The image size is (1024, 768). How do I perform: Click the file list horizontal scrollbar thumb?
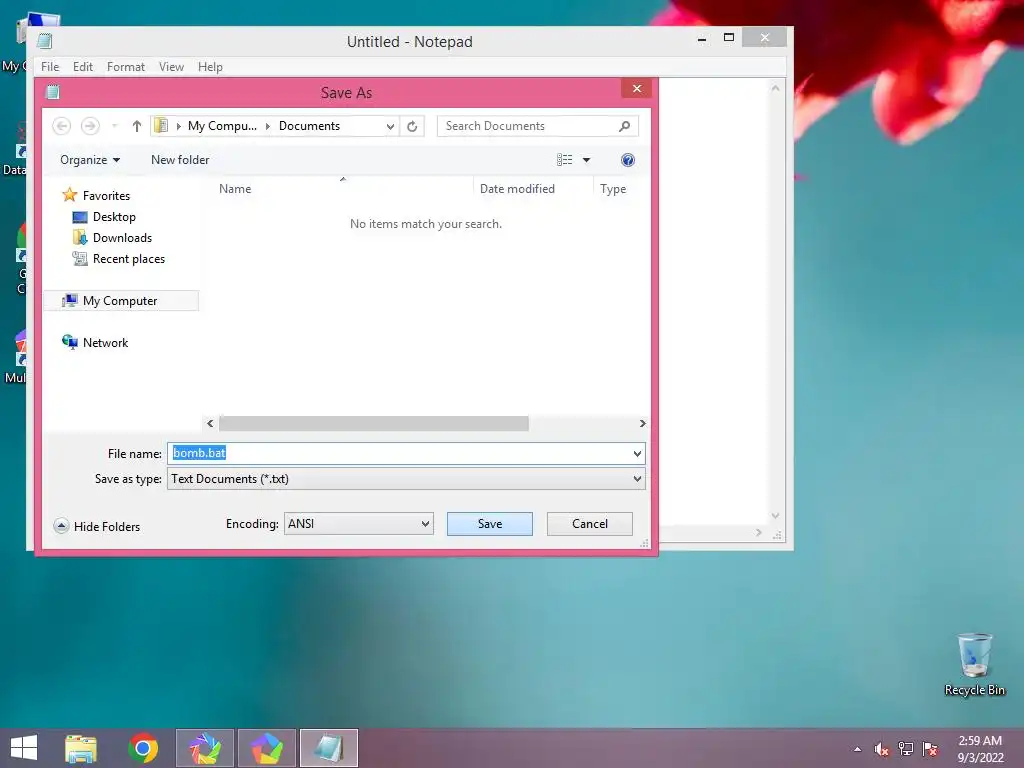click(374, 423)
